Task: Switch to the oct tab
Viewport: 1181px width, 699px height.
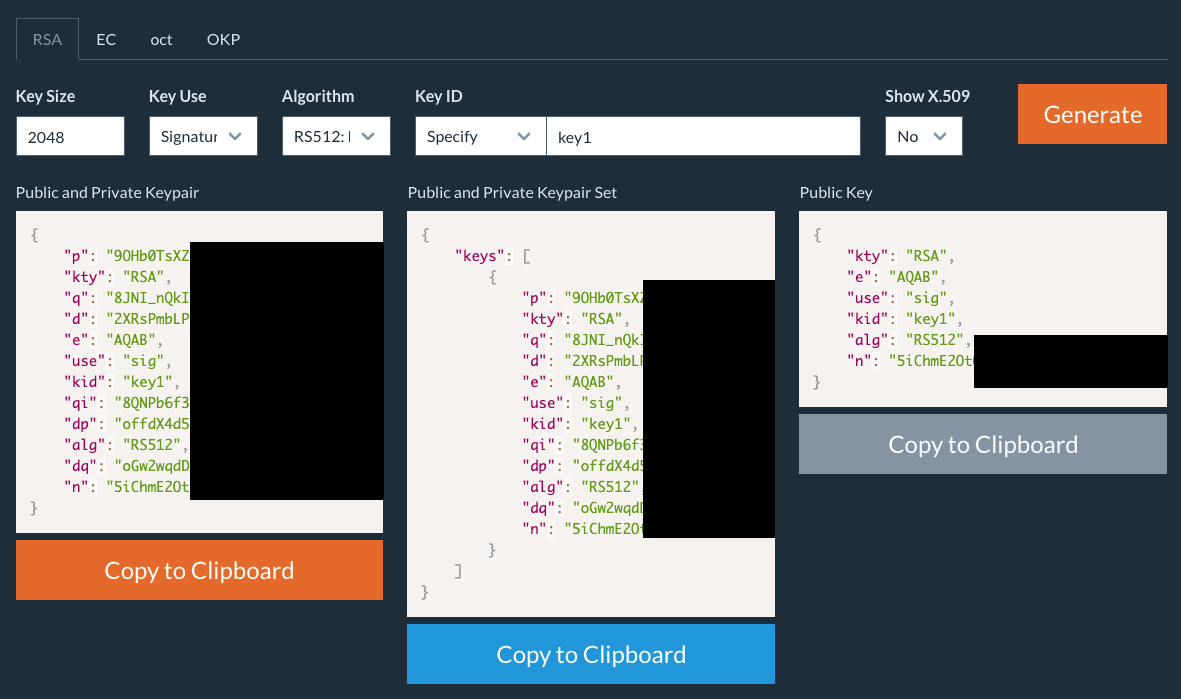Action: (x=161, y=39)
